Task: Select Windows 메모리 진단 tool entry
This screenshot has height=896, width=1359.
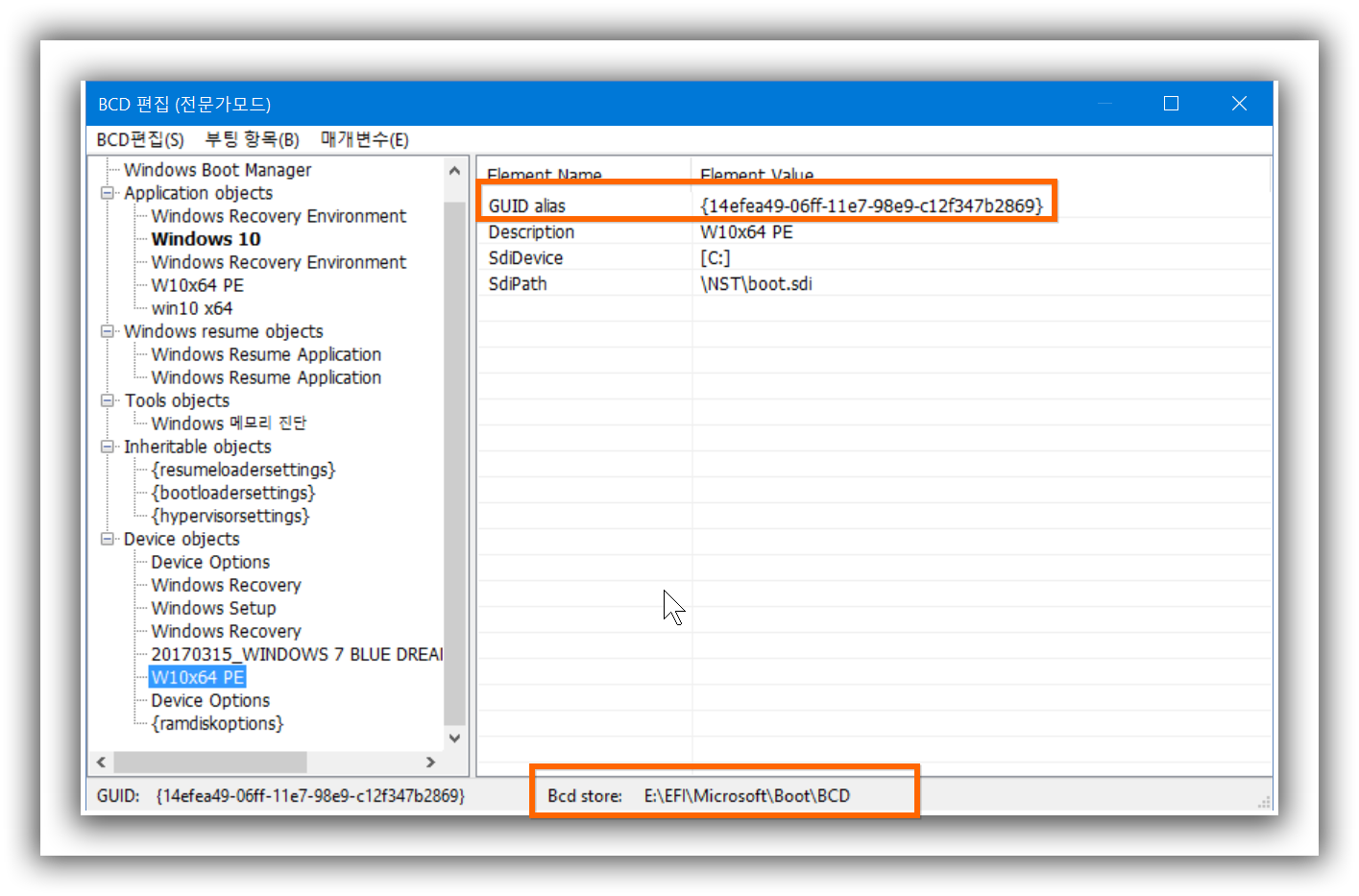Action: 229,424
